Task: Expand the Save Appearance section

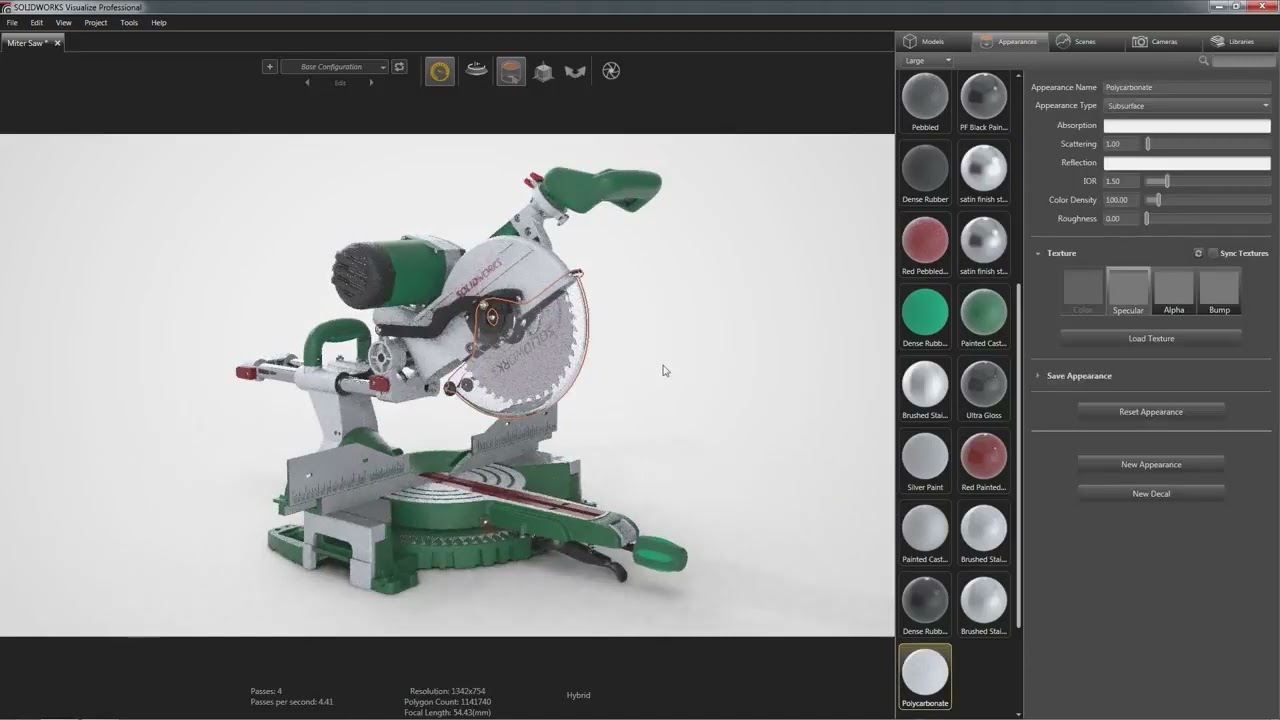Action: tap(1038, 376)
